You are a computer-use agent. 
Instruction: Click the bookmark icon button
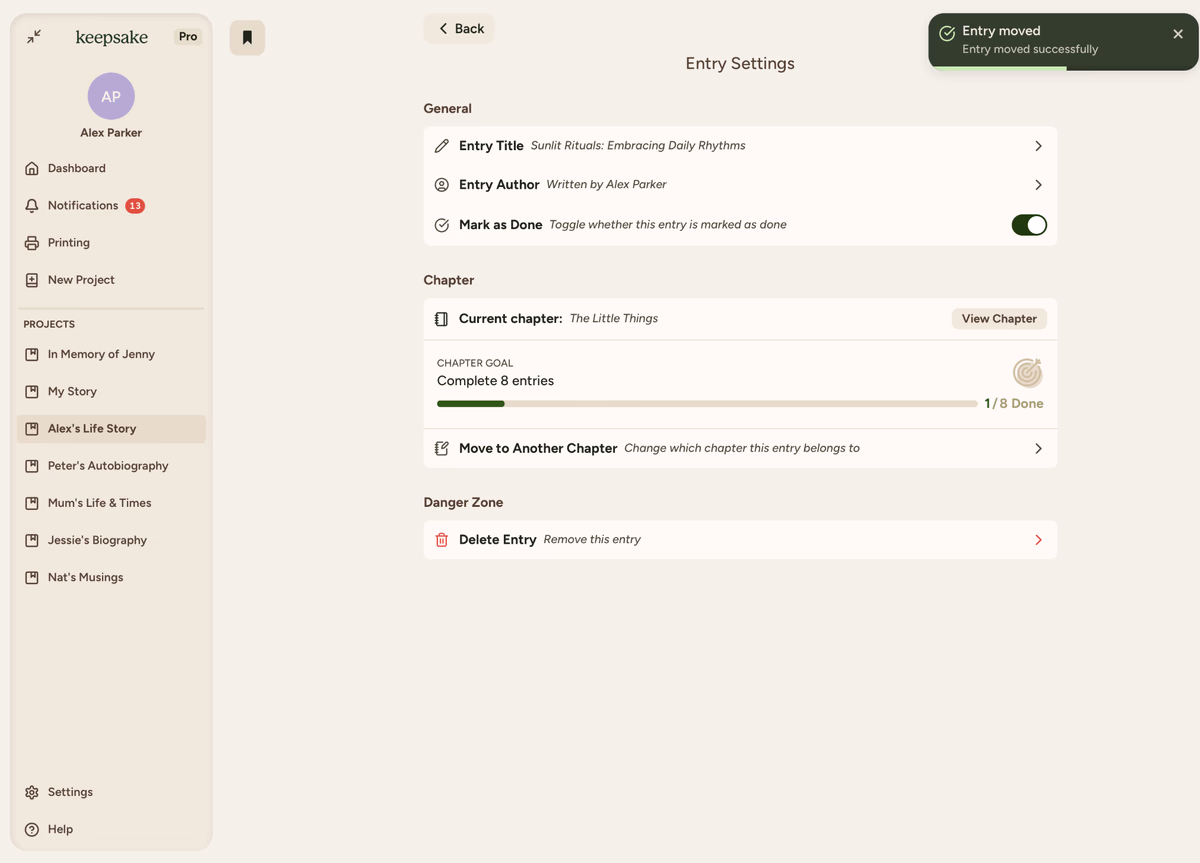[x=247, y=38]
